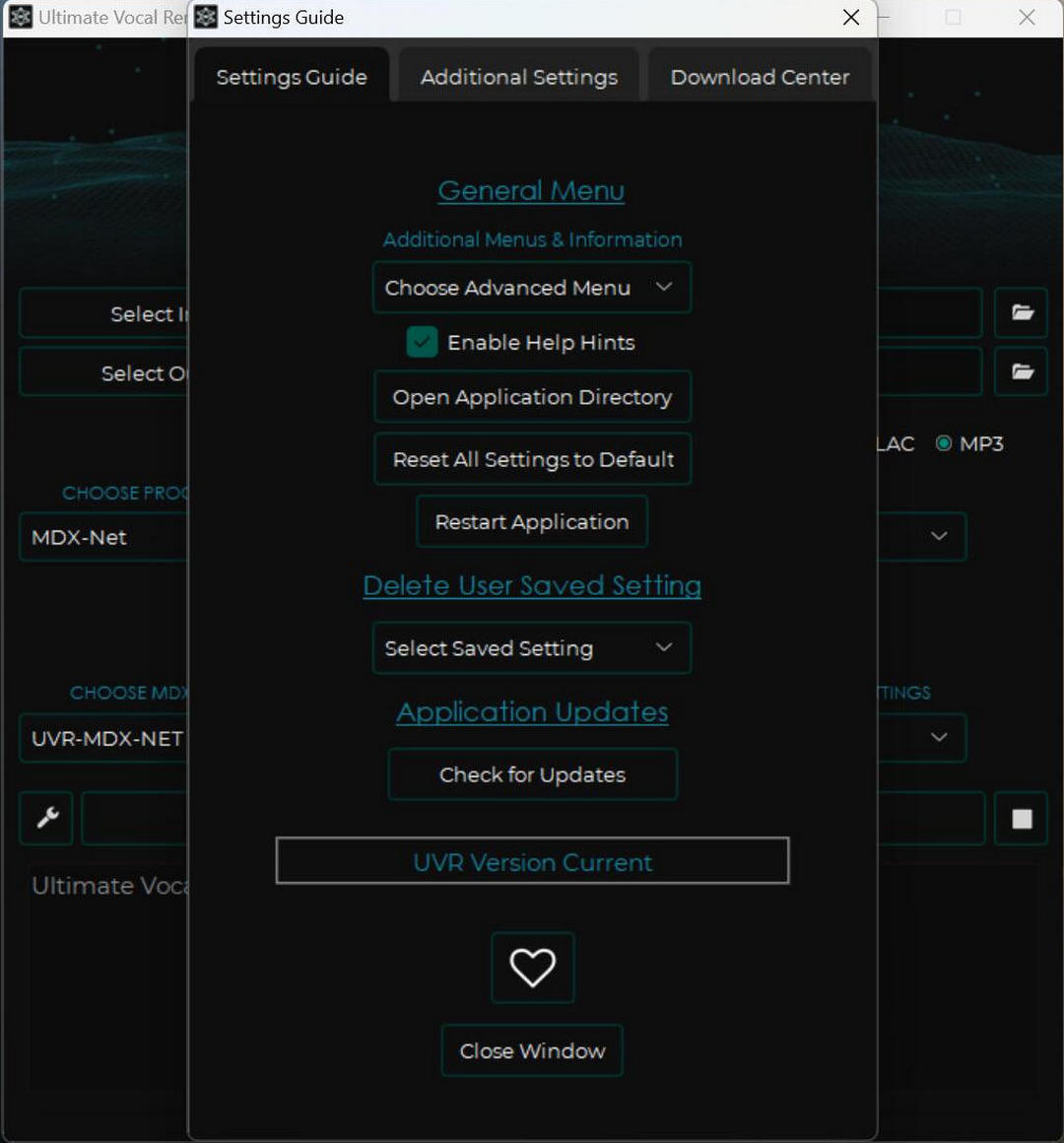Close the Settings Guide dialog with X

851,17
